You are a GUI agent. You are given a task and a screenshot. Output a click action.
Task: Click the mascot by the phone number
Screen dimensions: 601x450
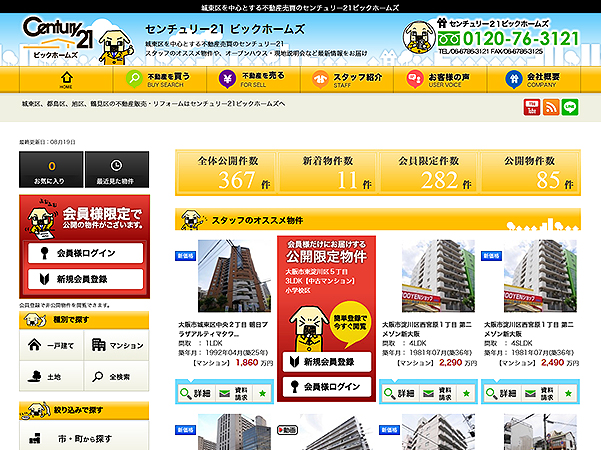pos(419,37)
